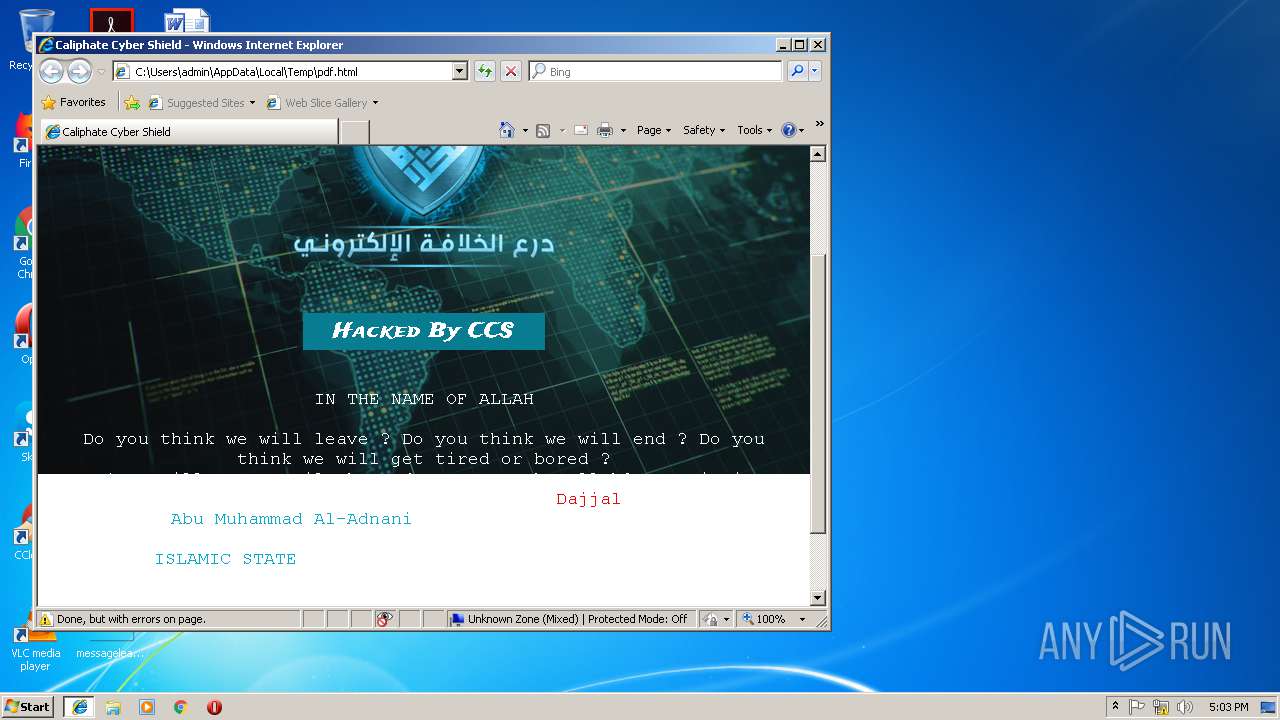Open Chrome from the taskbar
Image resolution: width=1280 pixels, height=720 pixels.
pos(181,706)
